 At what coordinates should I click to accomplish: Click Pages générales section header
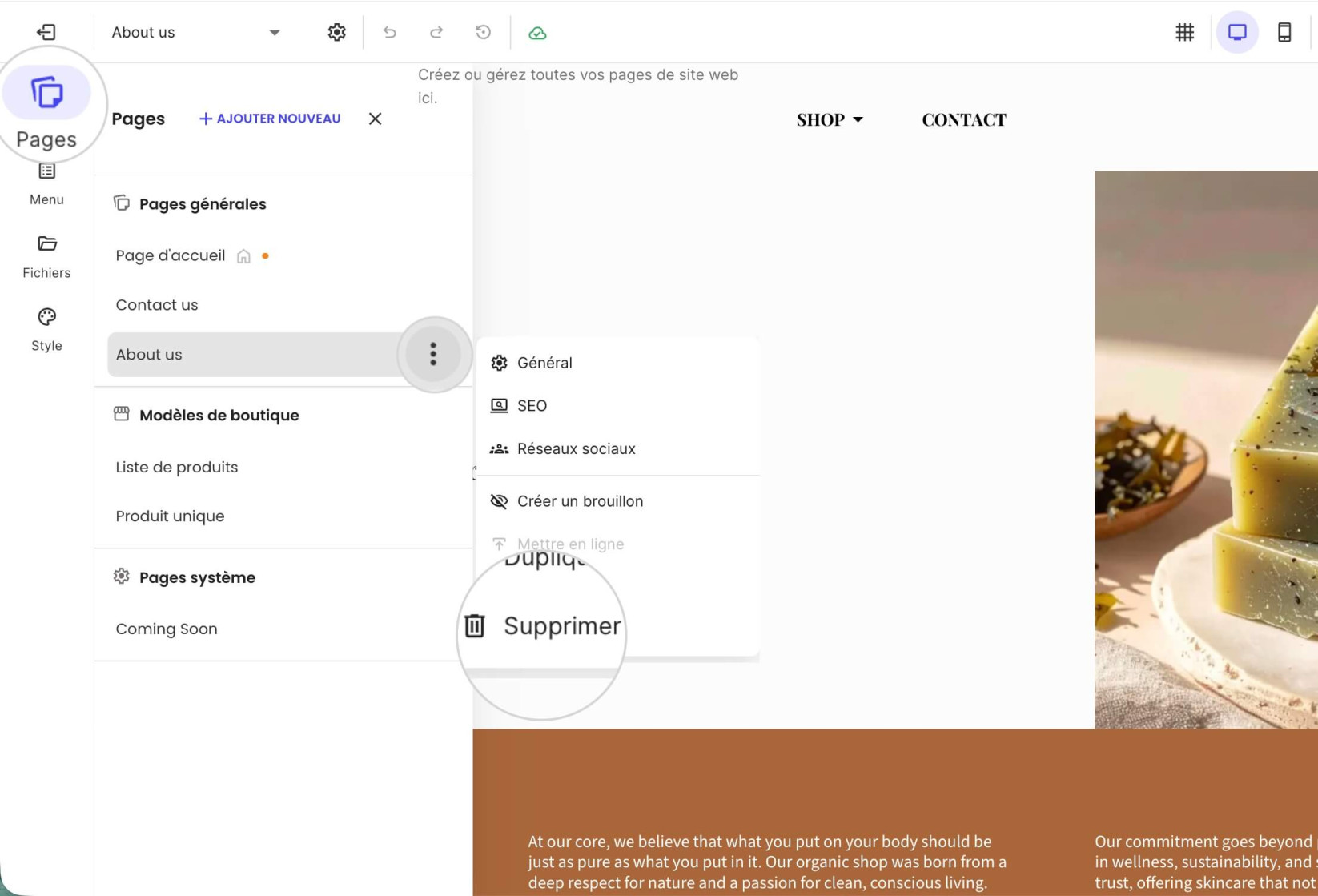(202, 204)
